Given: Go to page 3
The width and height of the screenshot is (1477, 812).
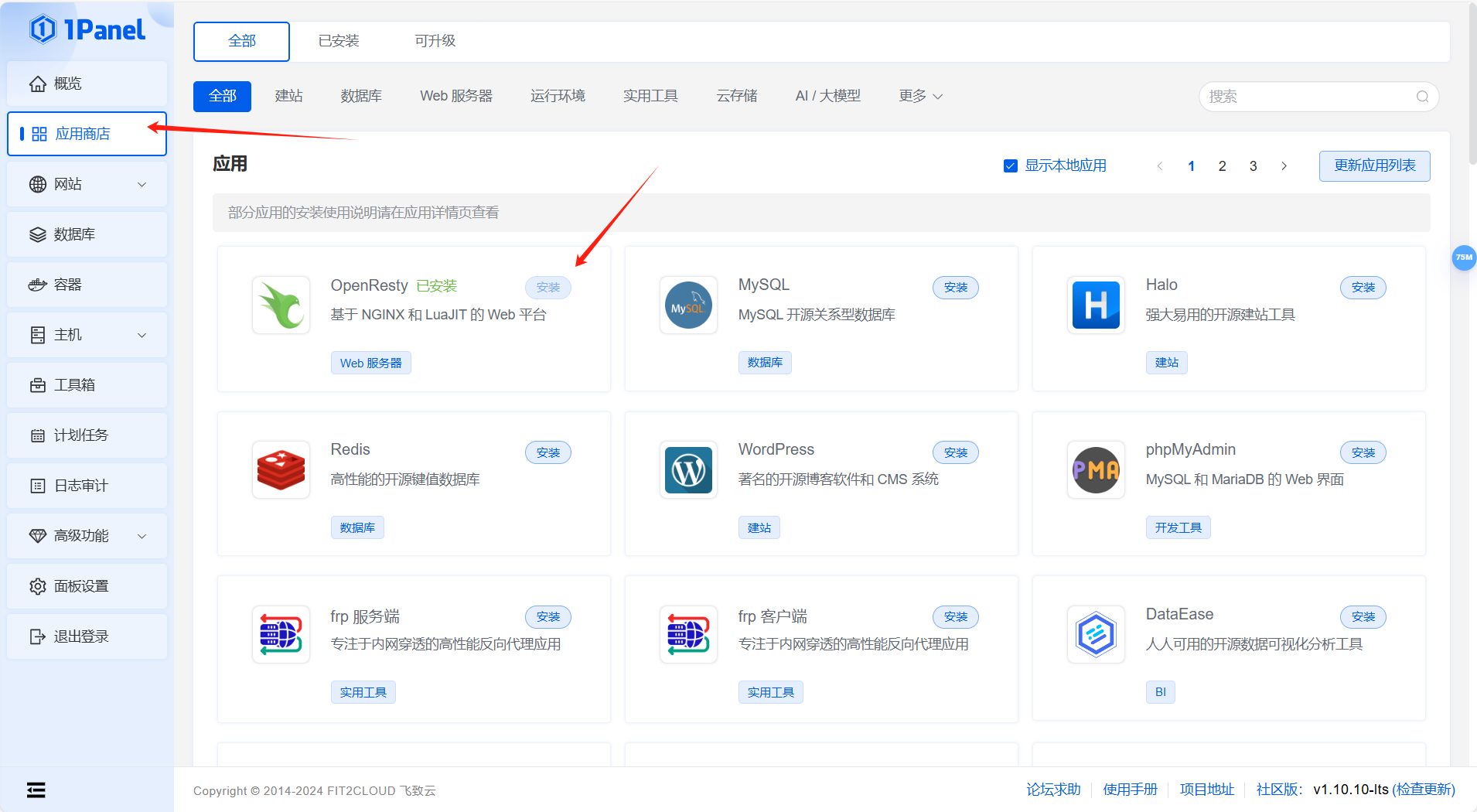Looking at the screenshot, I should point(1253,165).
